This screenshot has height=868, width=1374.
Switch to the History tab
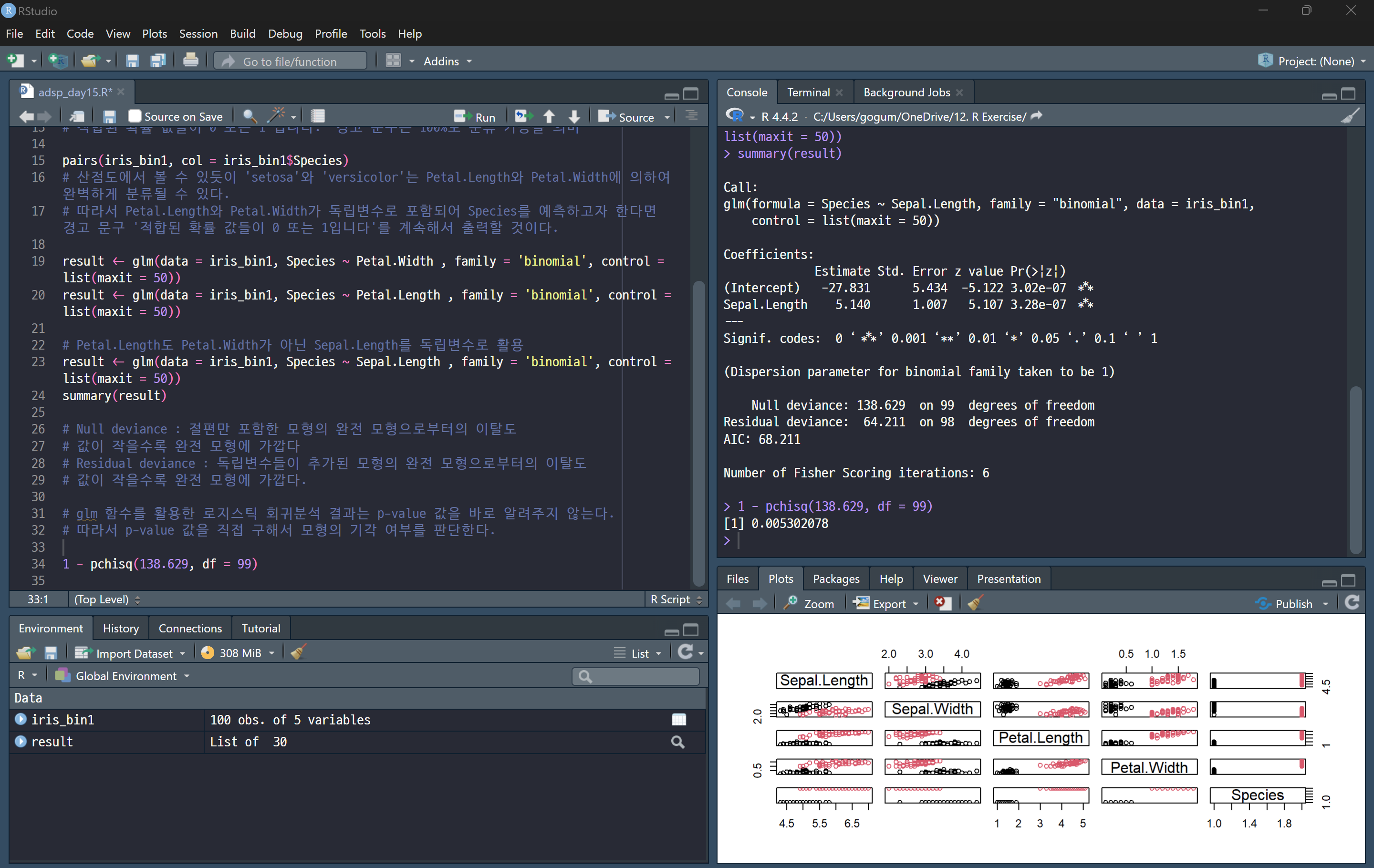(120, 628)
